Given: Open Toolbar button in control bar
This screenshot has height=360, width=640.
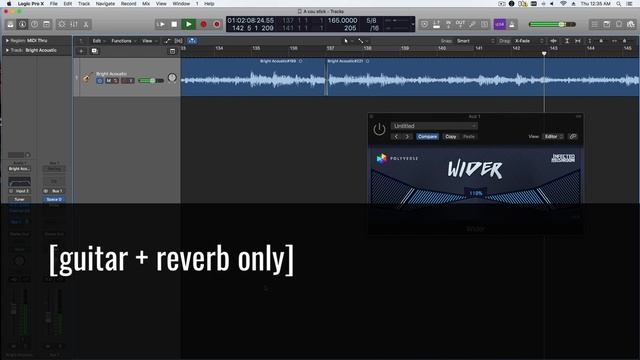Looking at the screenshot, I should tap(47, 24).
